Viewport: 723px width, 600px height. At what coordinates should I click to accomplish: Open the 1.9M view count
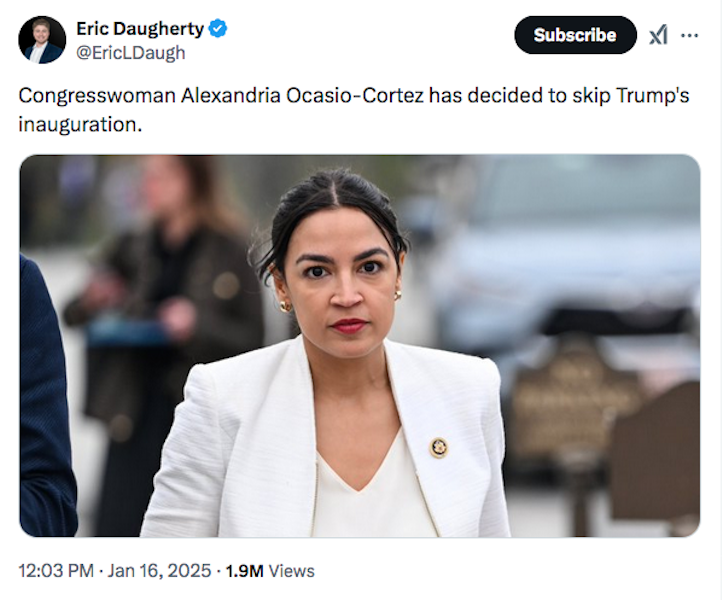(244, 571)
